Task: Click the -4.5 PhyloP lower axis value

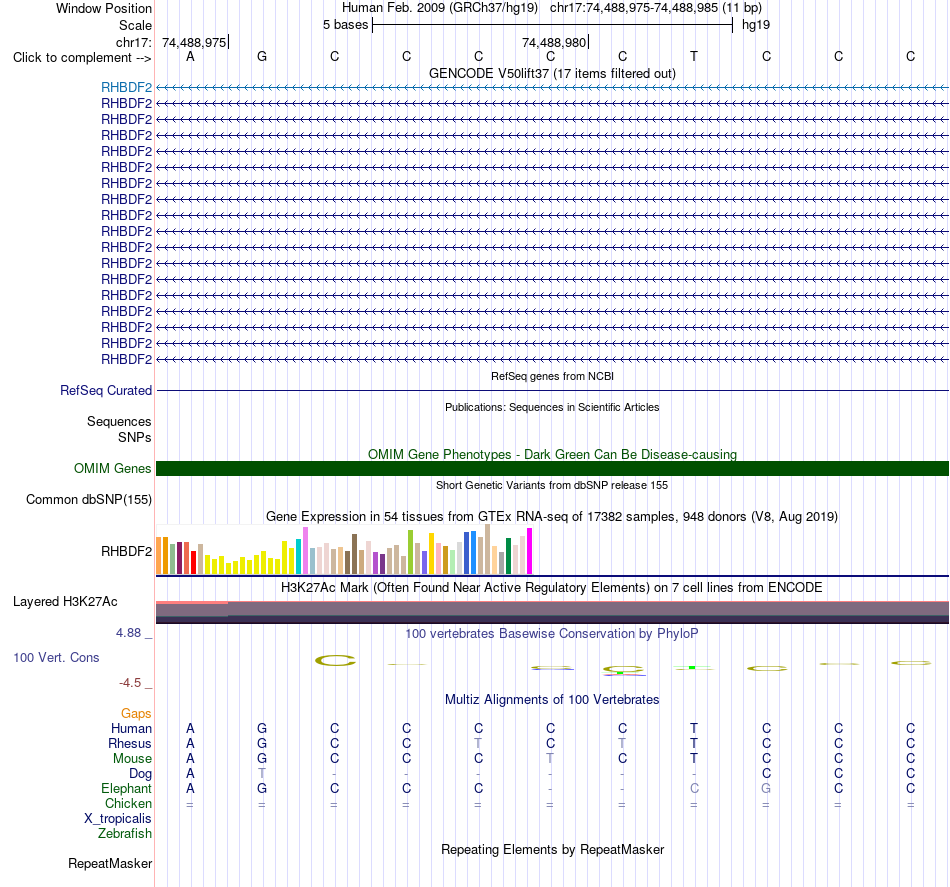Action: tap(130, 683)
